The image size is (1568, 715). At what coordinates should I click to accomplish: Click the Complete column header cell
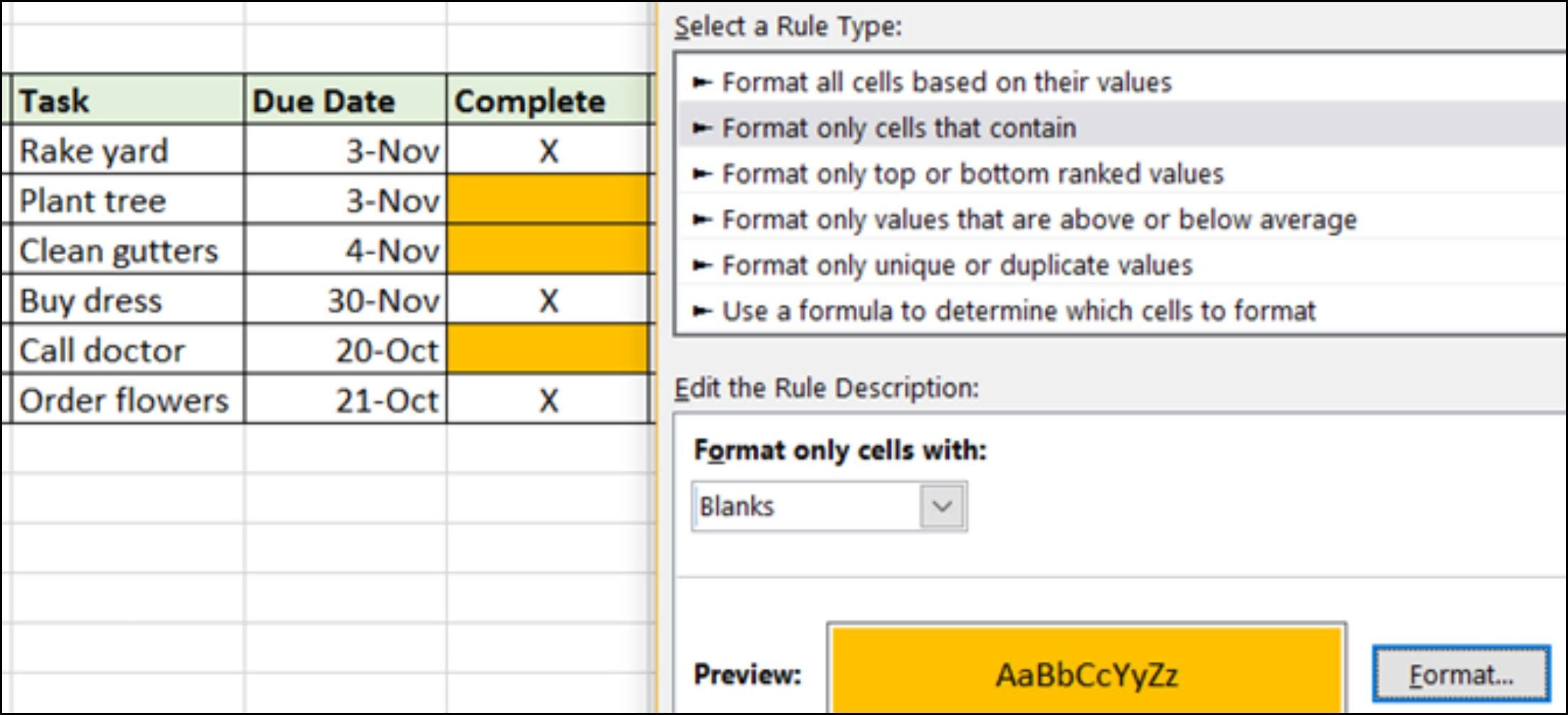[x=547, y=100]
